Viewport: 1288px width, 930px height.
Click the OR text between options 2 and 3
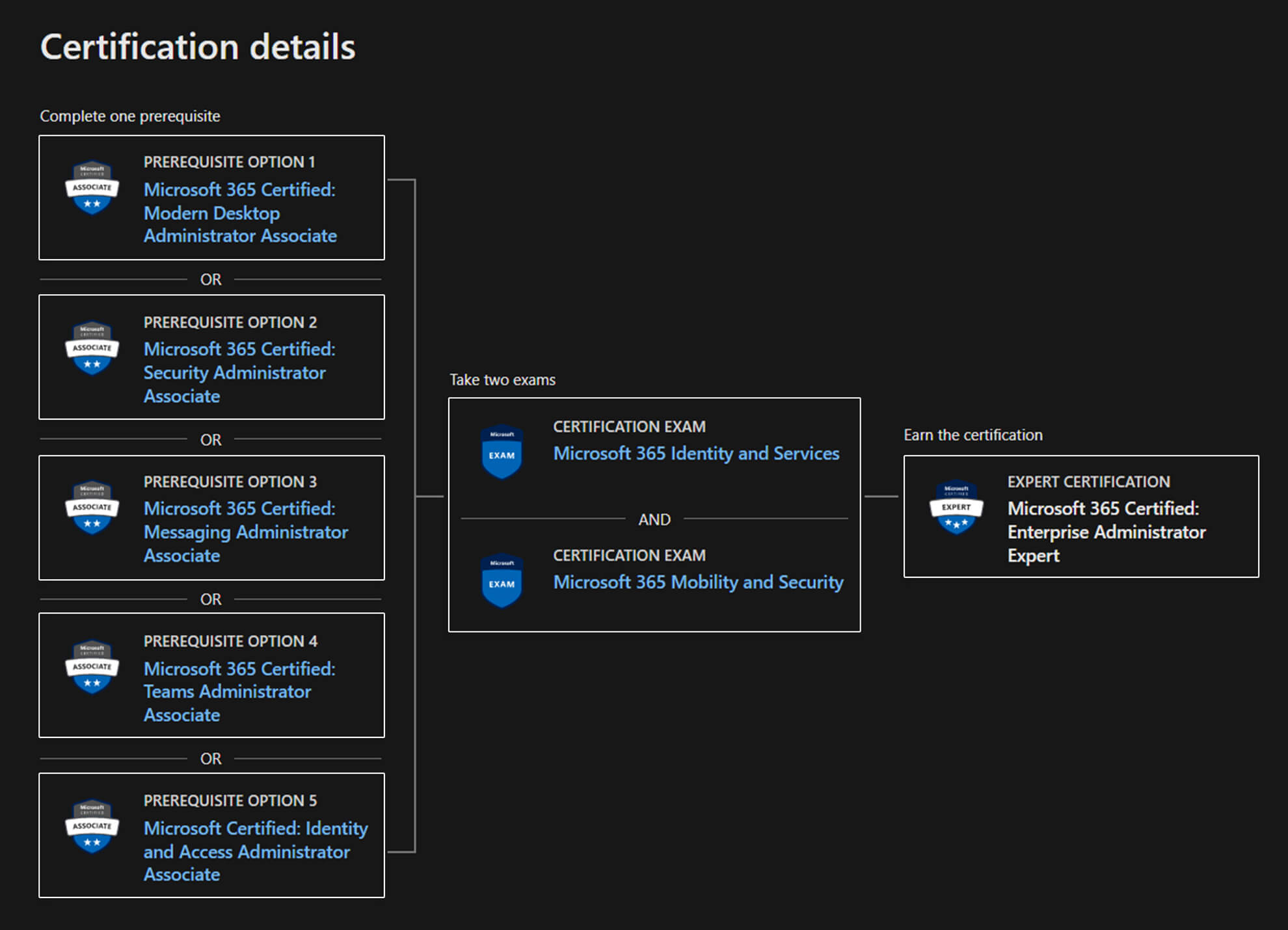point(211,440)
